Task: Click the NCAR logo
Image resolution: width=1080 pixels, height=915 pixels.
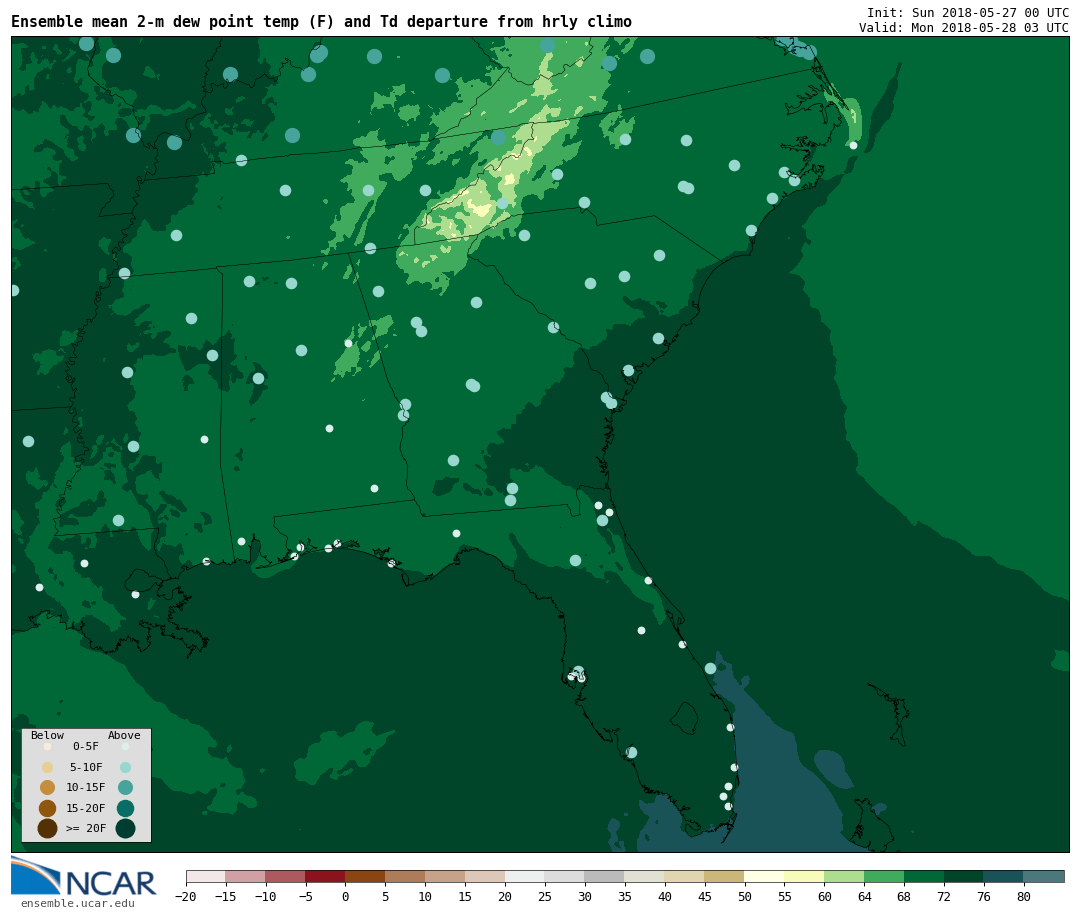Action: click(83, 877)
